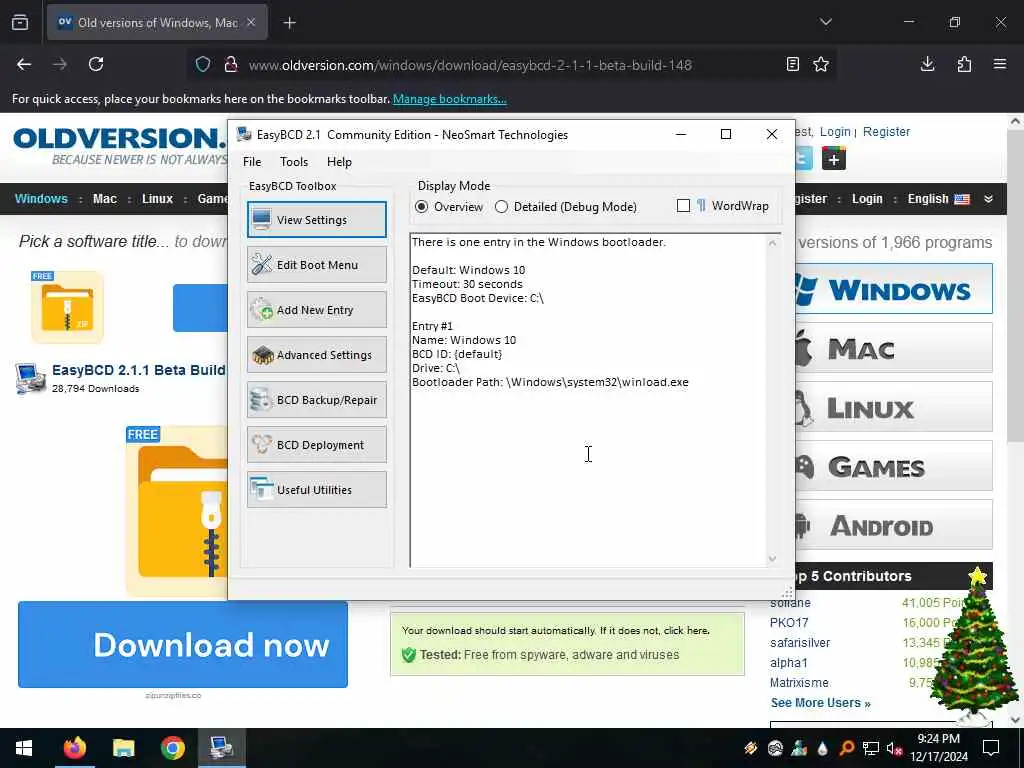Toggle reader view in the address bar
The image size is (1024, 768).
(793, 64)
